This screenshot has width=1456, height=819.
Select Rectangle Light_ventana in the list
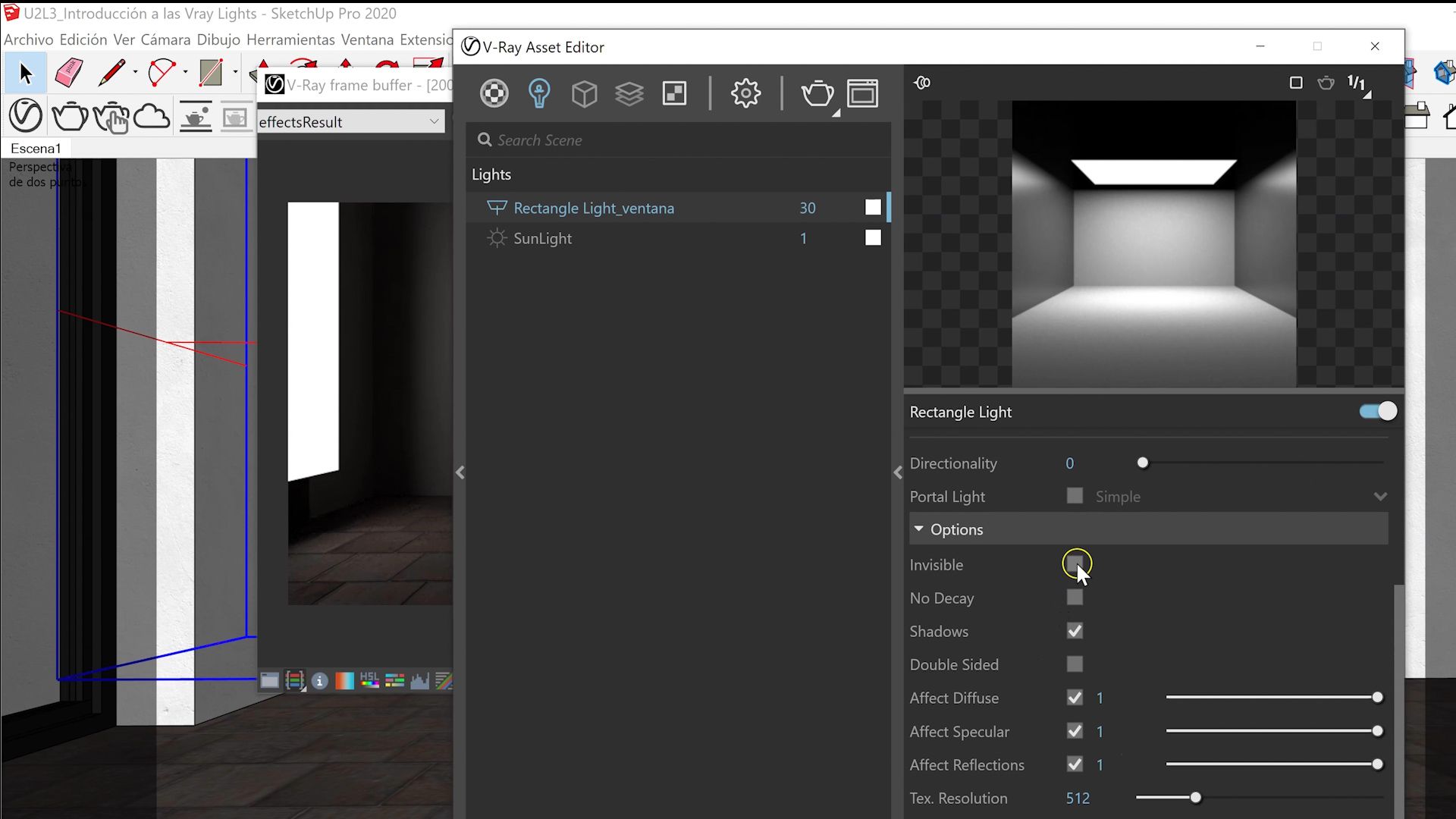[594, 208]
